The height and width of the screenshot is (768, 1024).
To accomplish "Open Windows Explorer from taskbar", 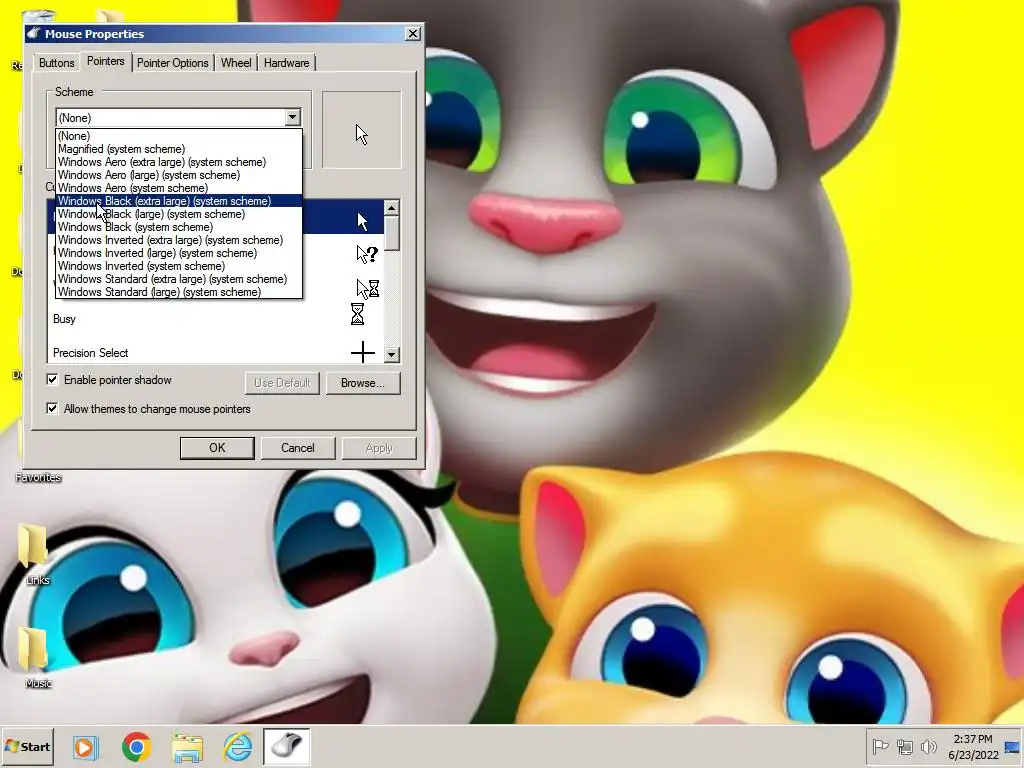I will (187, 747).
